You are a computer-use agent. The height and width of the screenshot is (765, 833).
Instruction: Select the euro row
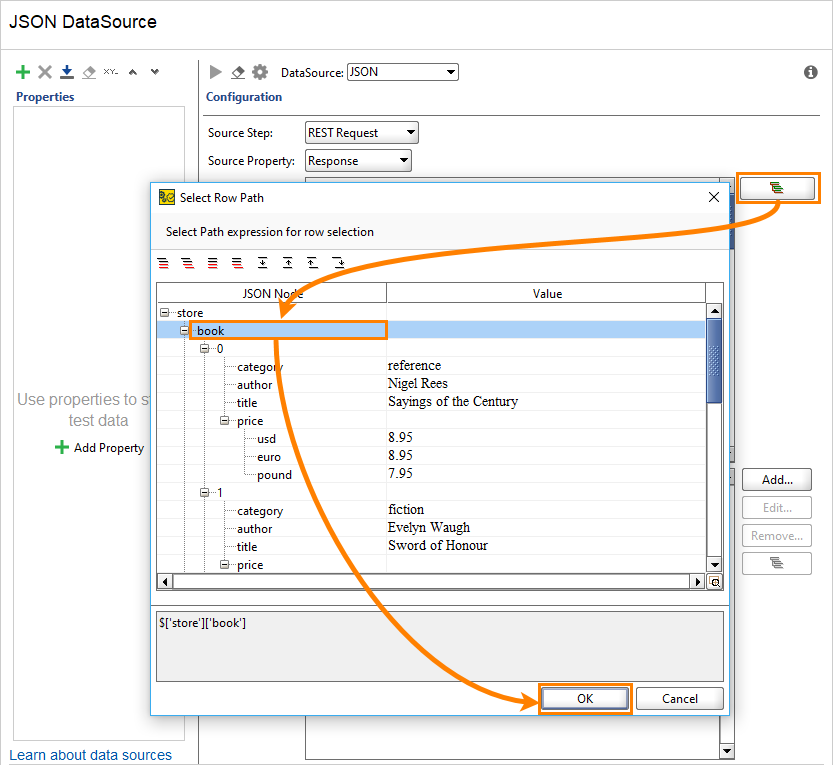(x=431, y=456)
